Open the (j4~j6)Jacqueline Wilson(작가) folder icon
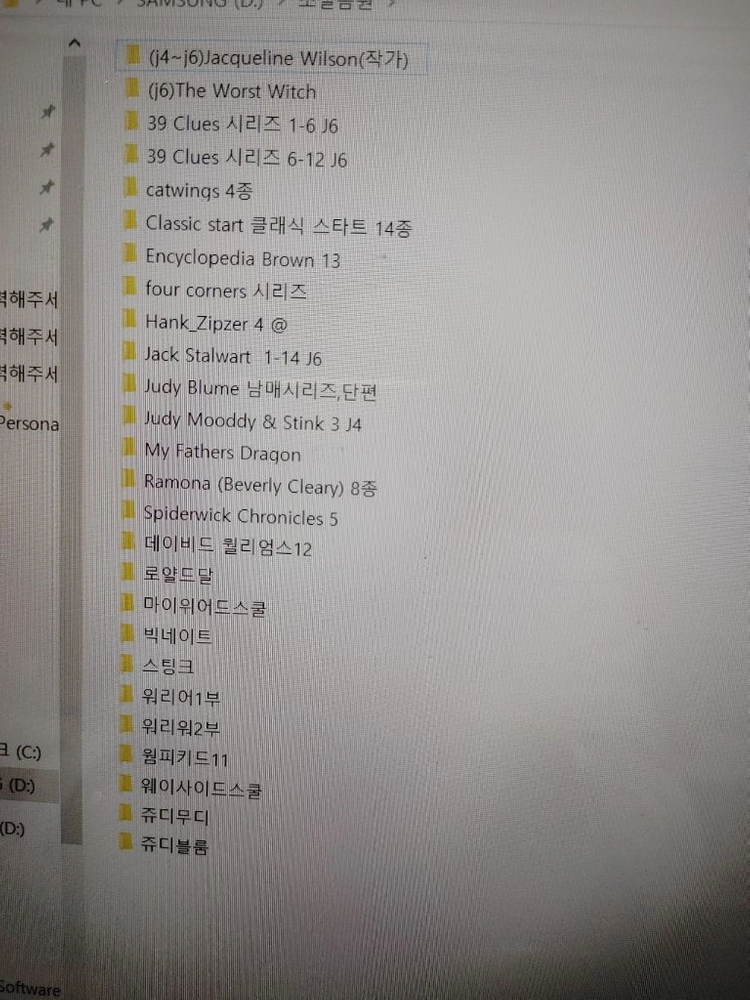 [x=133, y=55]
